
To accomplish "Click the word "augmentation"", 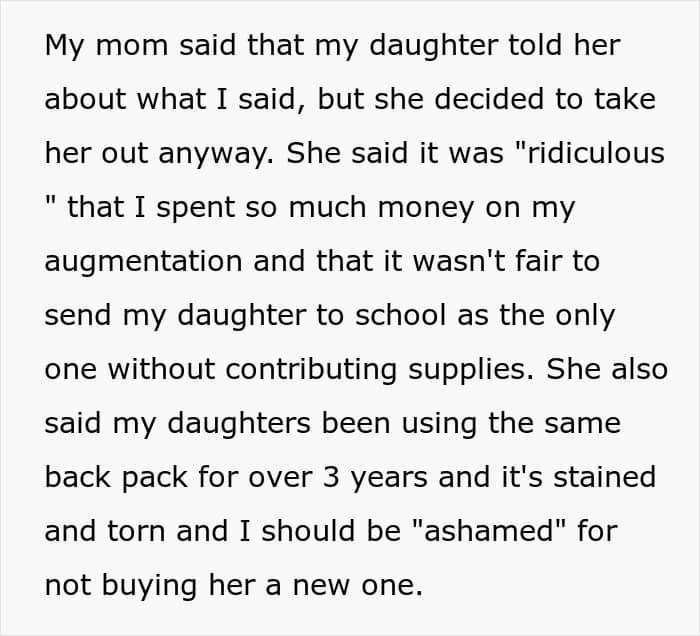I will [143, 262].
